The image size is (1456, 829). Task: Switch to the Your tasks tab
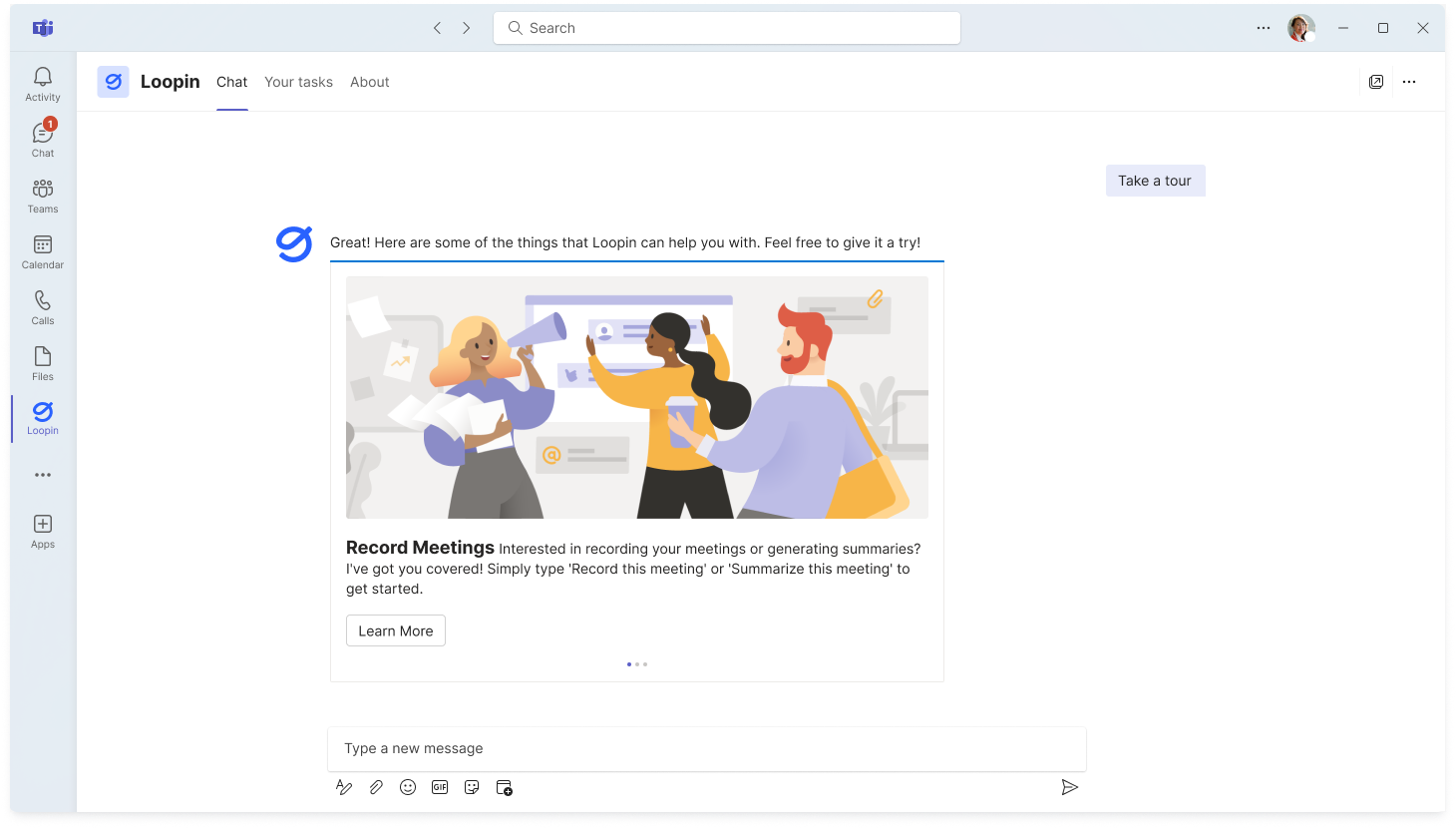tap(298, 82)
